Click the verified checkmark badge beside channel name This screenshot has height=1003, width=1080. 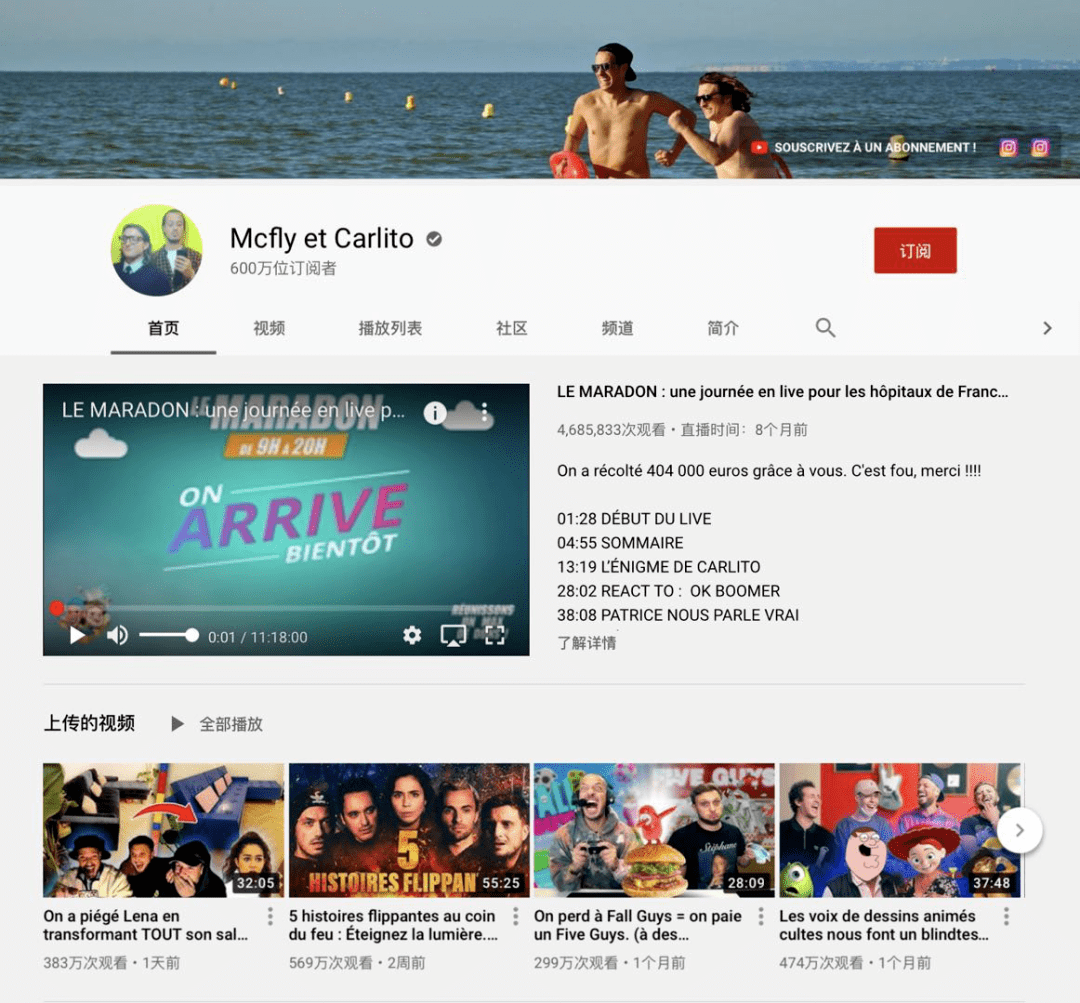click(x=434, y=239)
